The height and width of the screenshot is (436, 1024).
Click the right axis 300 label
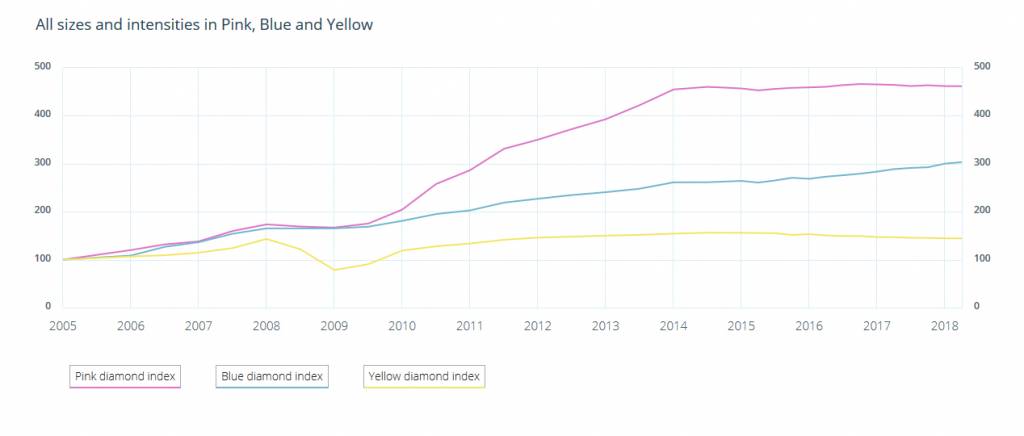981,163
